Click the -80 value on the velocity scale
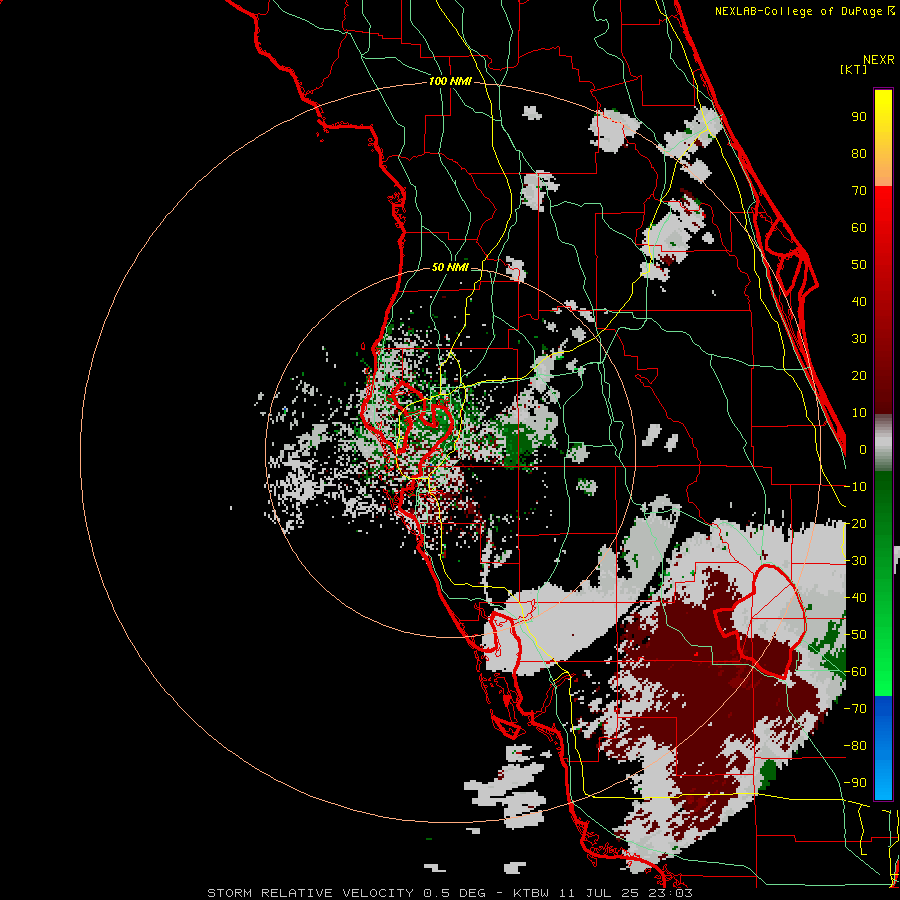This screenshot has height=900, width=900. click(855, 746)
